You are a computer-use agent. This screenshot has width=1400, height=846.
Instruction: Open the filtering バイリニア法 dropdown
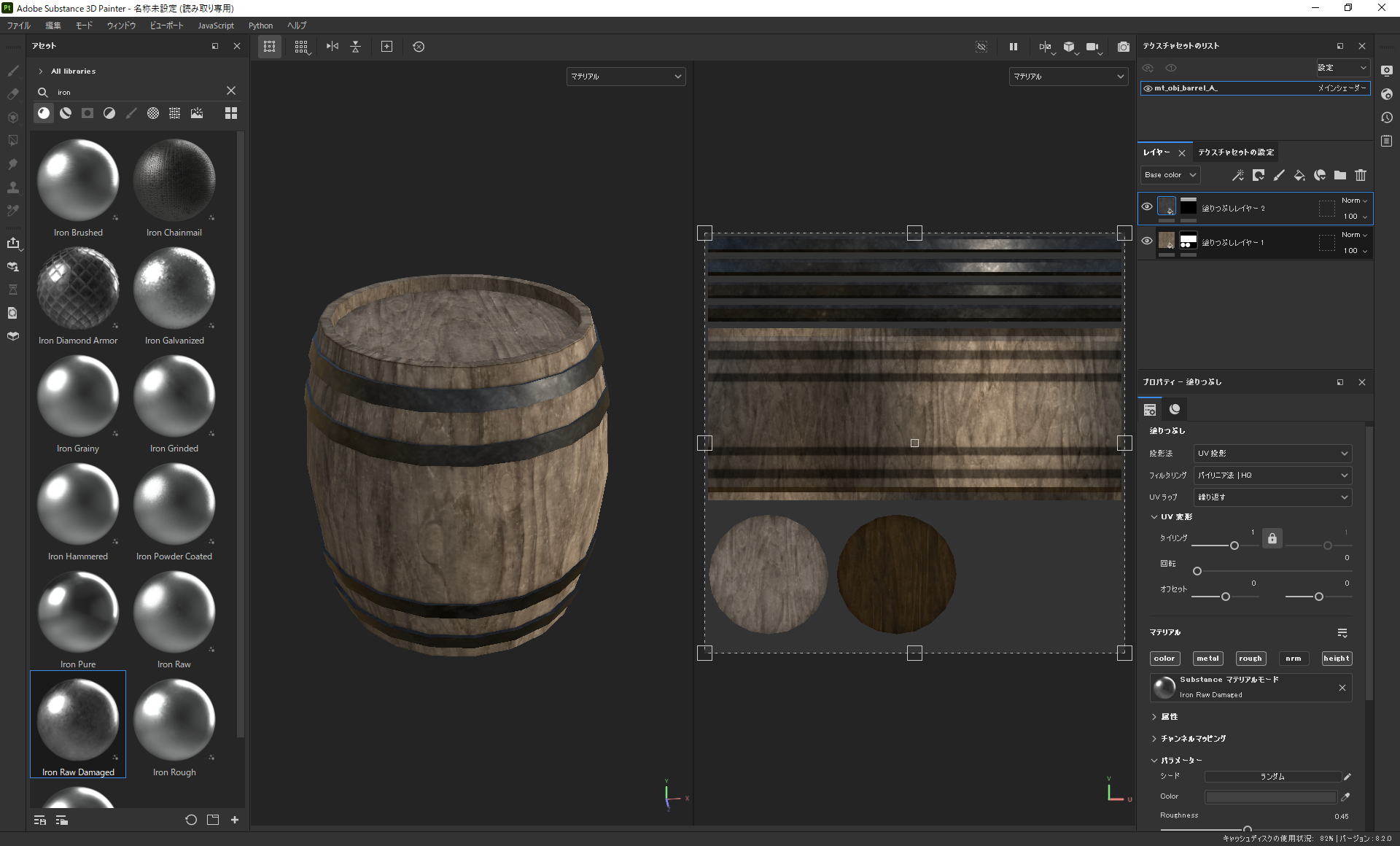pyautogui.click(x=1272, y=476)
